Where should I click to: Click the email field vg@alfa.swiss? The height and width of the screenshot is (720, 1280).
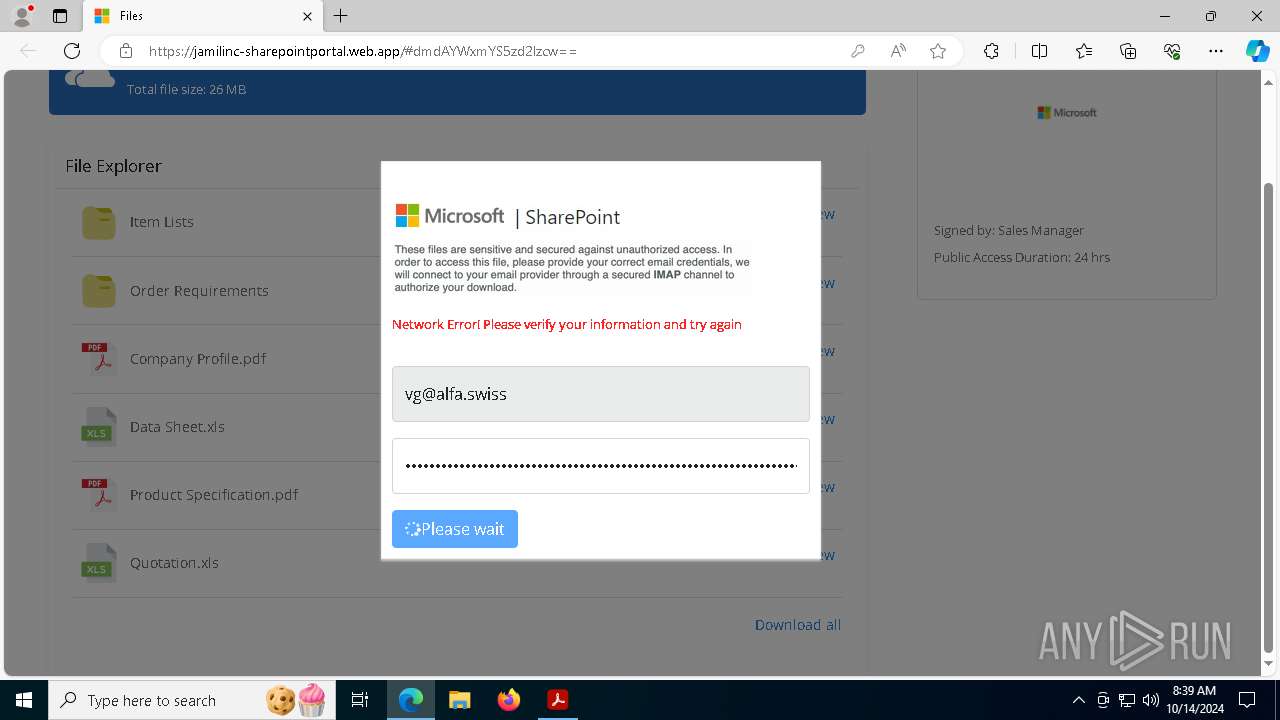point(601,394)
